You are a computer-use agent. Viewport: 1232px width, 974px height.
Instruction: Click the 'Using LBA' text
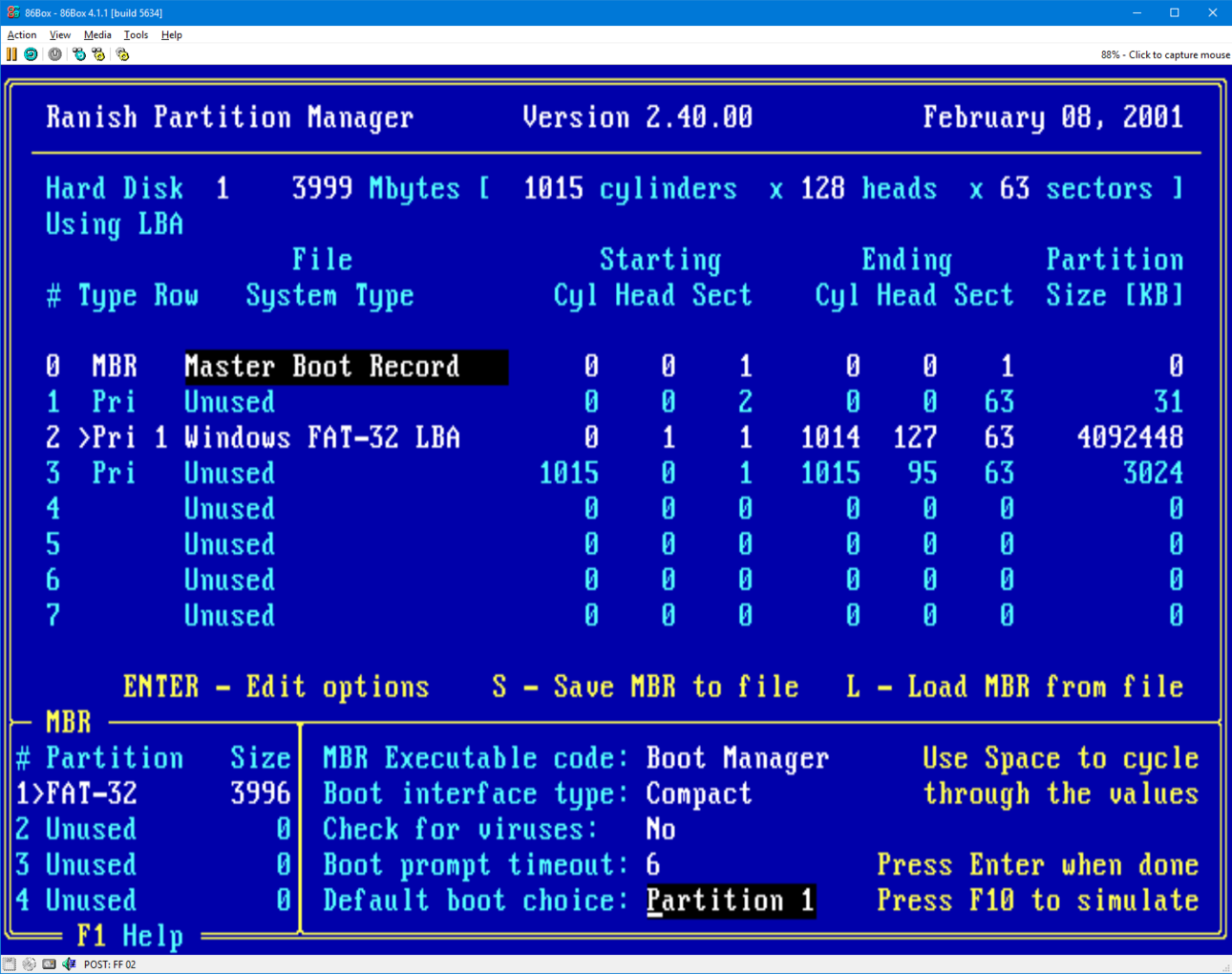coord(115,224)
